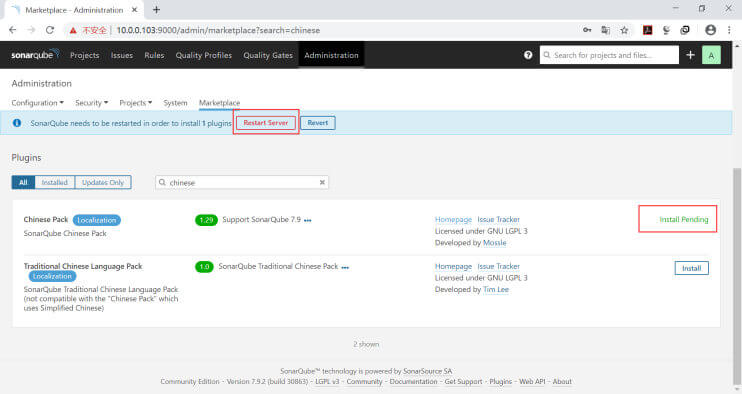Click the info icon in restart banner

pos(17,123)
